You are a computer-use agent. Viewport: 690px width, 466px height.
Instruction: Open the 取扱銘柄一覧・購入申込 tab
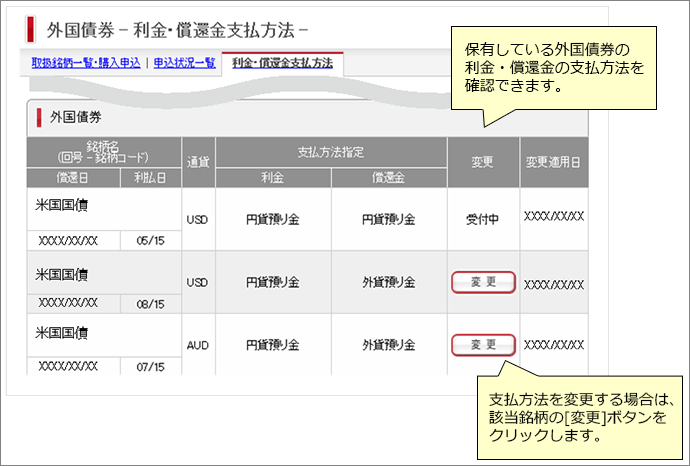point(86,63)
